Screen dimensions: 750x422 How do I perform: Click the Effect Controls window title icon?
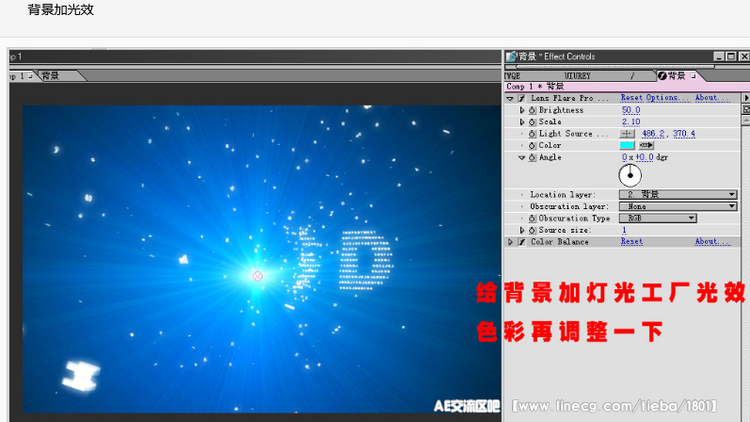click(x=512, y=56)
